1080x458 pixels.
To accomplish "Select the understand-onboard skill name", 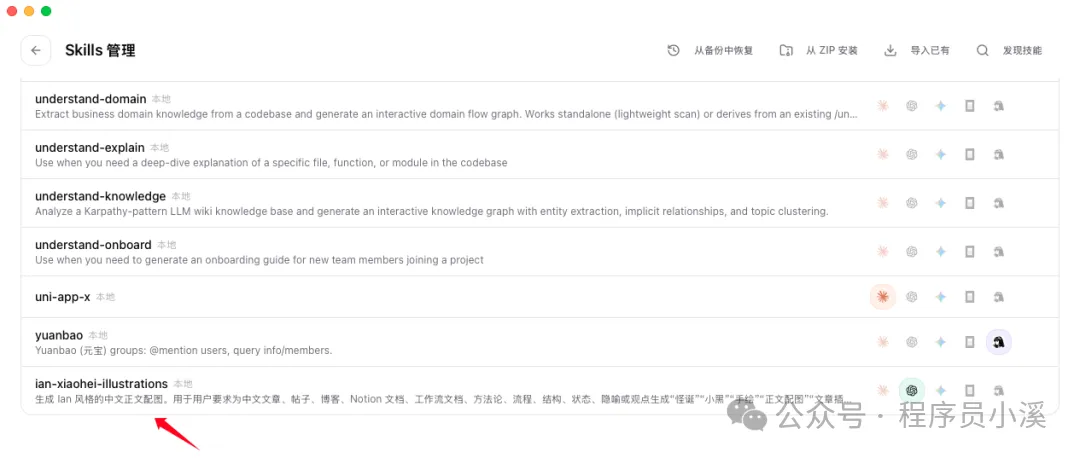I will tap(93, 244).
